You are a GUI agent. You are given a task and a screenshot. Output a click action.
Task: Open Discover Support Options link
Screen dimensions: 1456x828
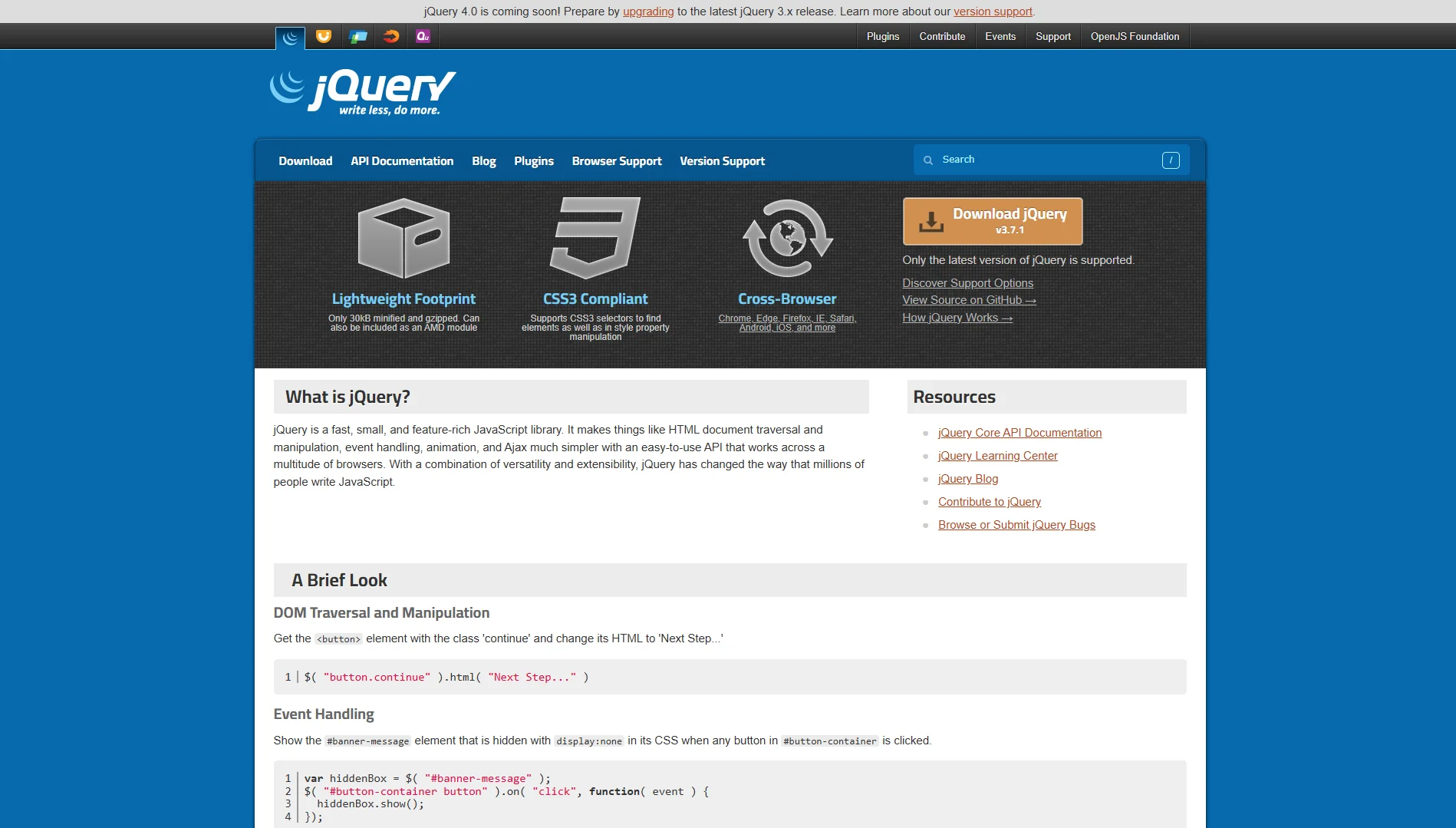(967, 283)
